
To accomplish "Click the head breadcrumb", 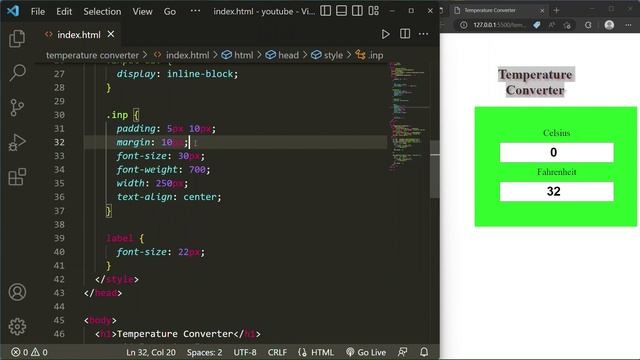I will point(288,55).
